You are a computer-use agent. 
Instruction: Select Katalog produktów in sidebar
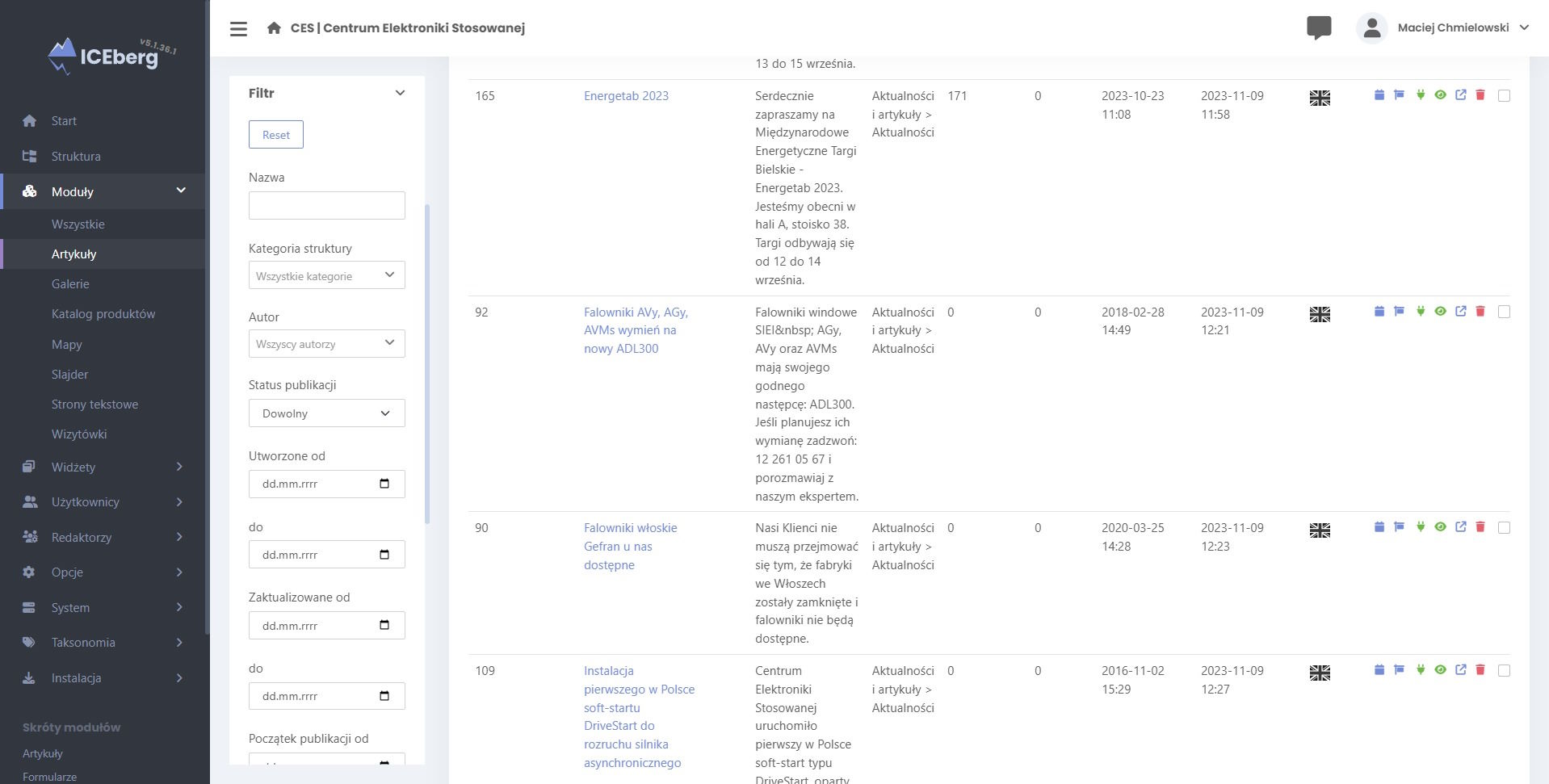tap(103, 314)
